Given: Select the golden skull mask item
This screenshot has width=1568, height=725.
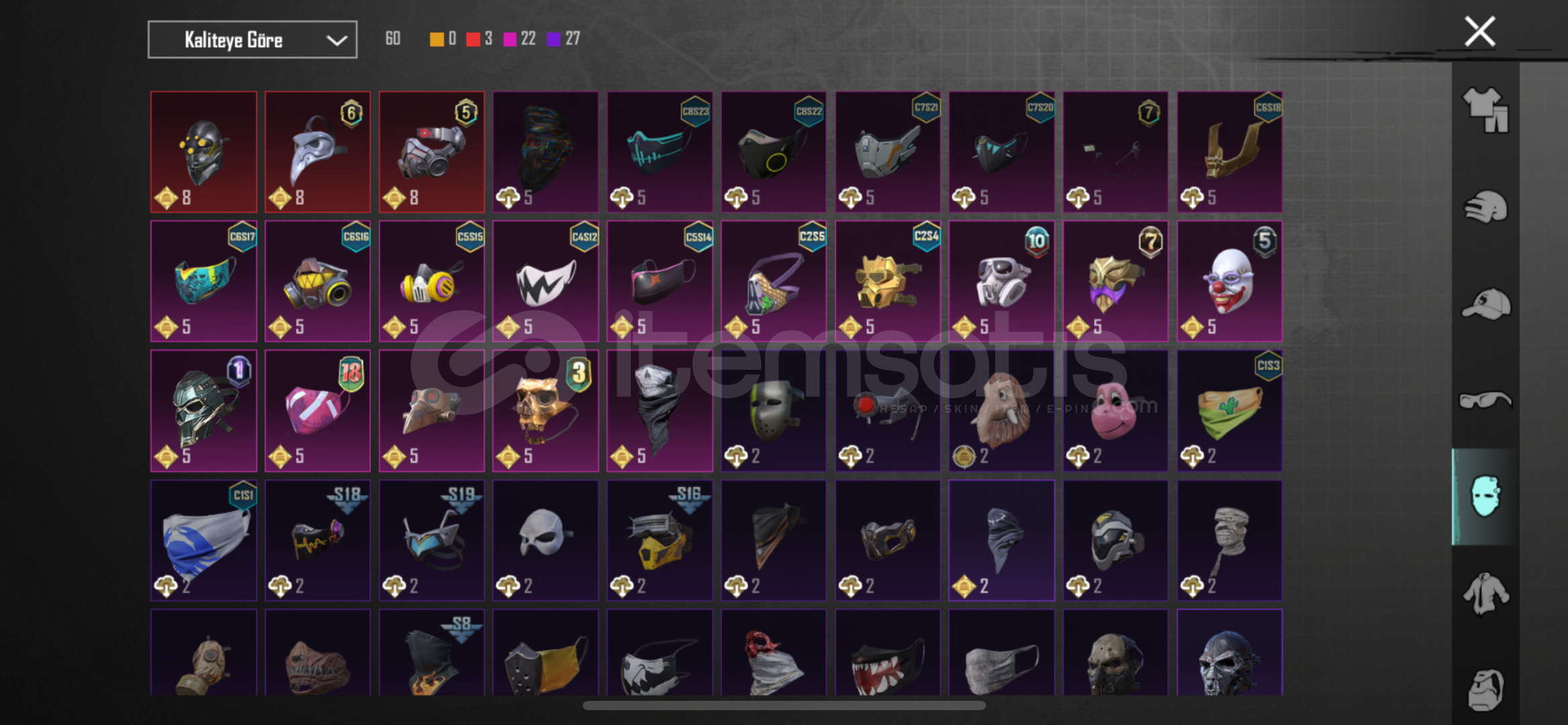Looking at the screenshot, I should pyautogui.click(x=545, y=411).
